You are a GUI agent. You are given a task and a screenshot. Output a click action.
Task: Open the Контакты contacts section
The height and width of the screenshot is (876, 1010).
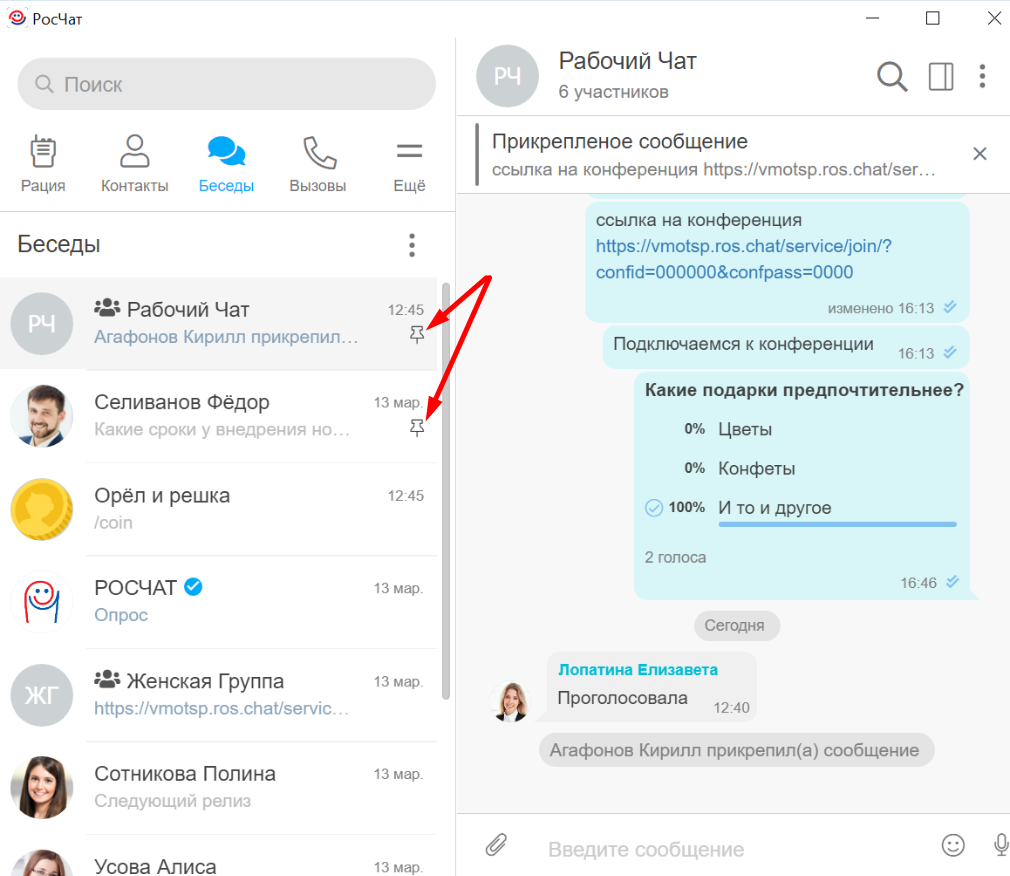[x=134, y=164]
